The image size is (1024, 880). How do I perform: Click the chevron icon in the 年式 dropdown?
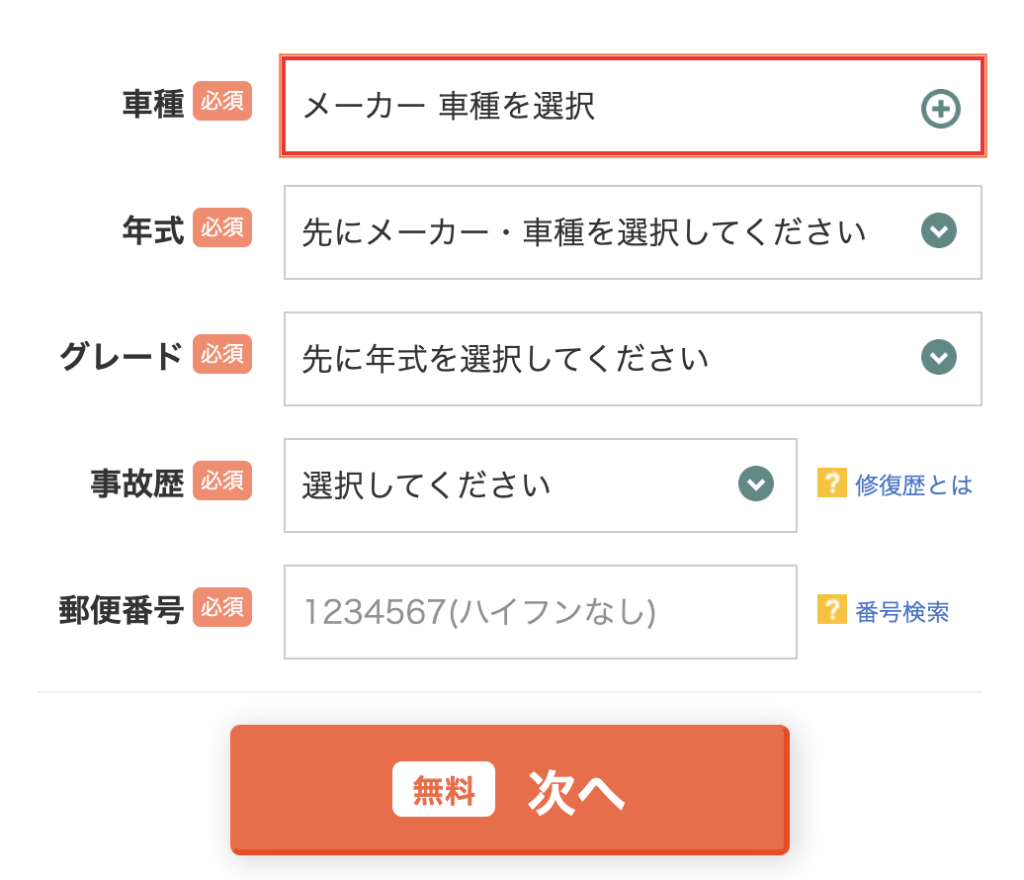(939, 230)
